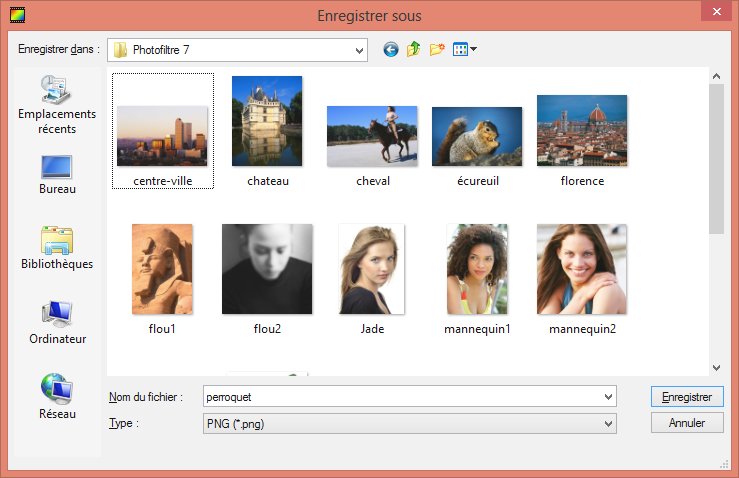This screenshot has width=739, height=478.
Task: Click the Annuler button
Action: pos(686,423)
